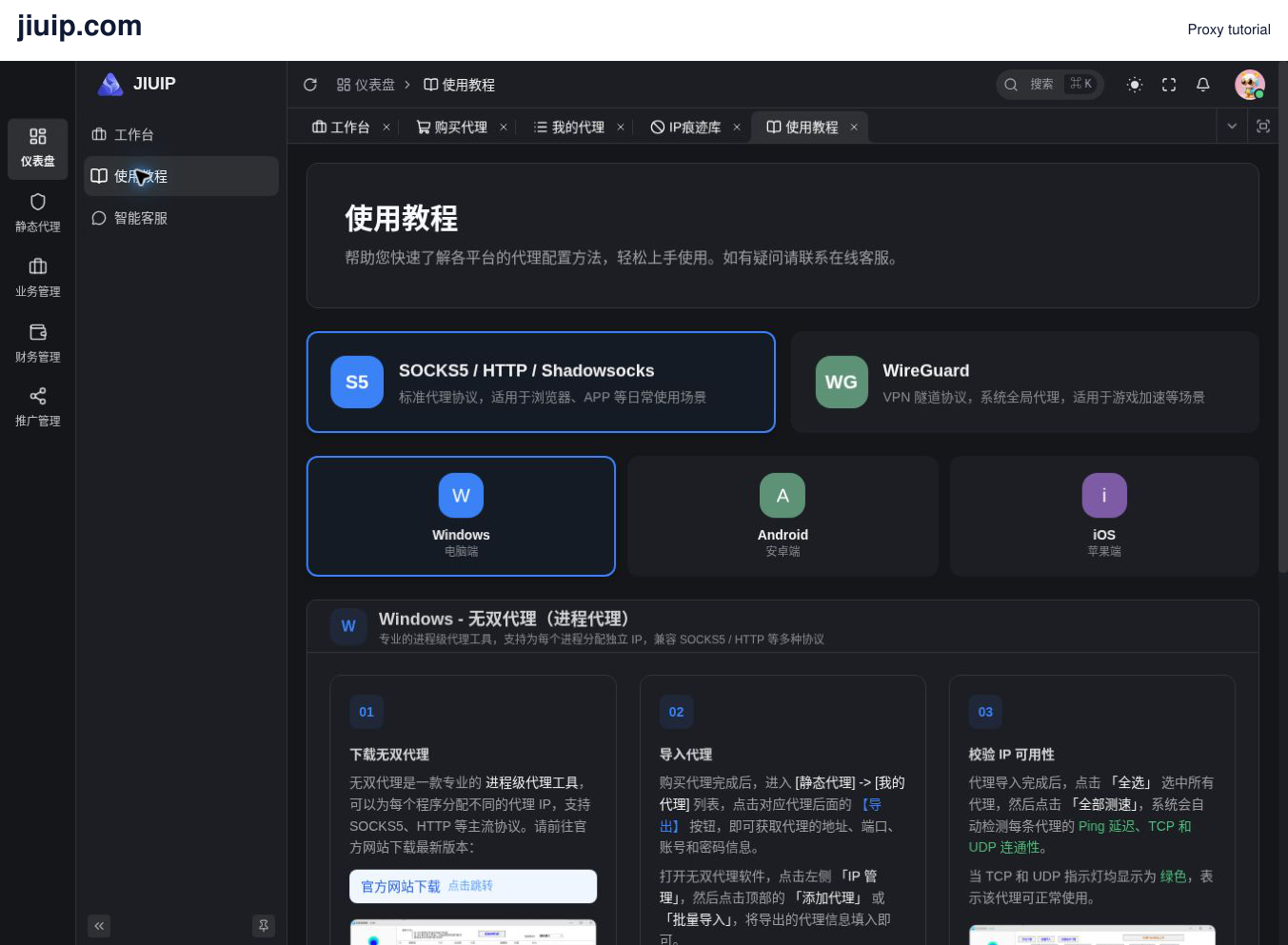The width and height of the screenshot is (1288, 945).
Task: Open the 仪表盘 dashboard sidebar icon
Action: (x=38, y=148)
